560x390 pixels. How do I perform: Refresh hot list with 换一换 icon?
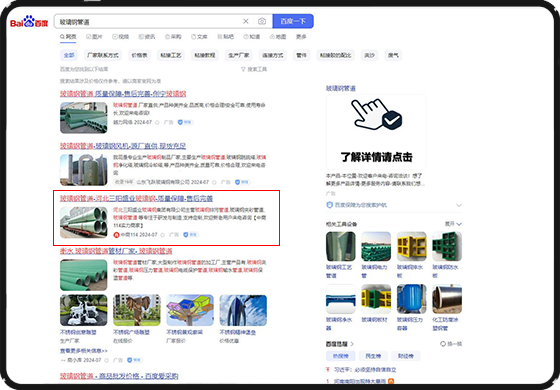pos(443,344)
